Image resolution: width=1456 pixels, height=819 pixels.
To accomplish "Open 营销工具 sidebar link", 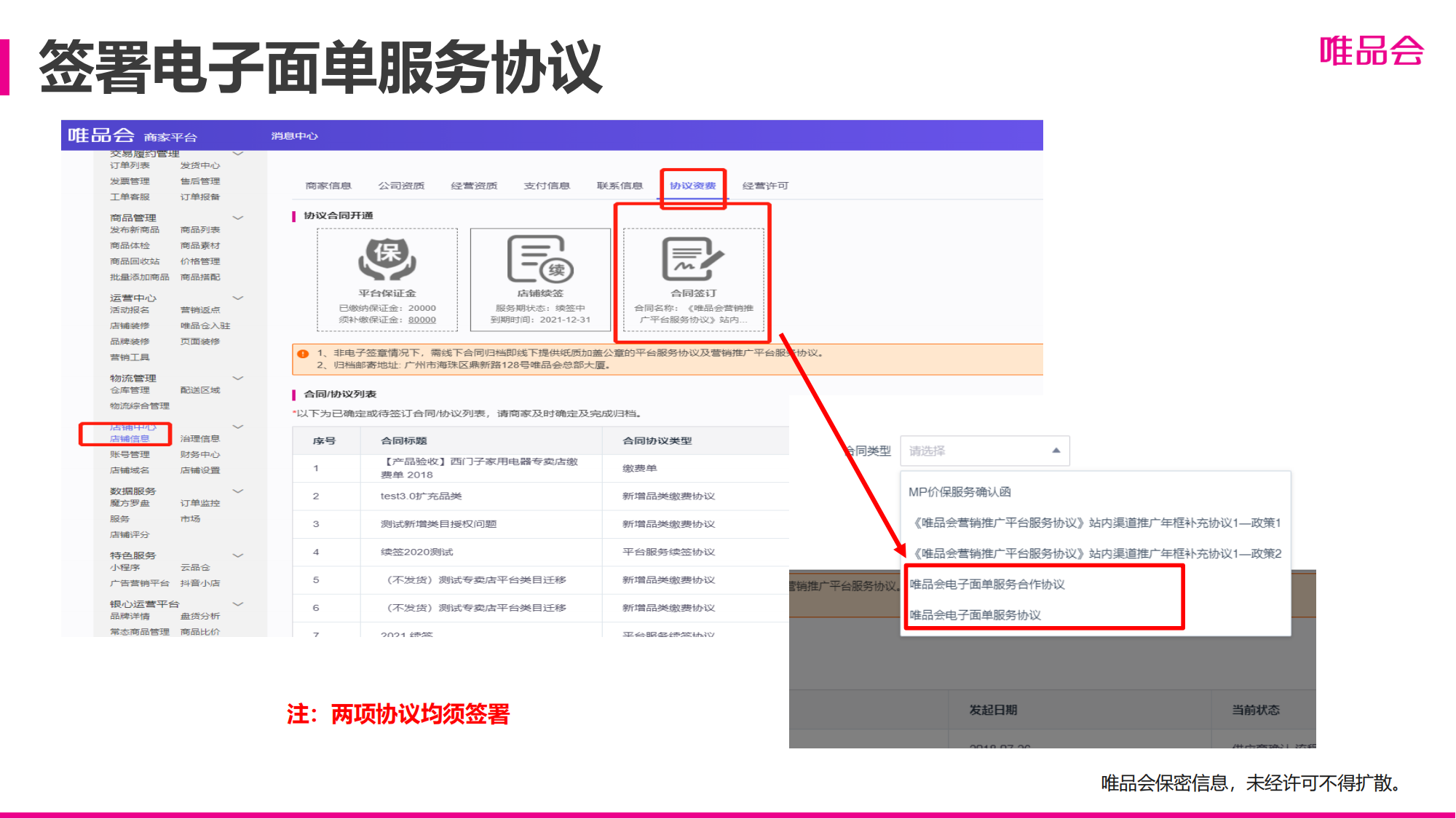I will 130,357.
